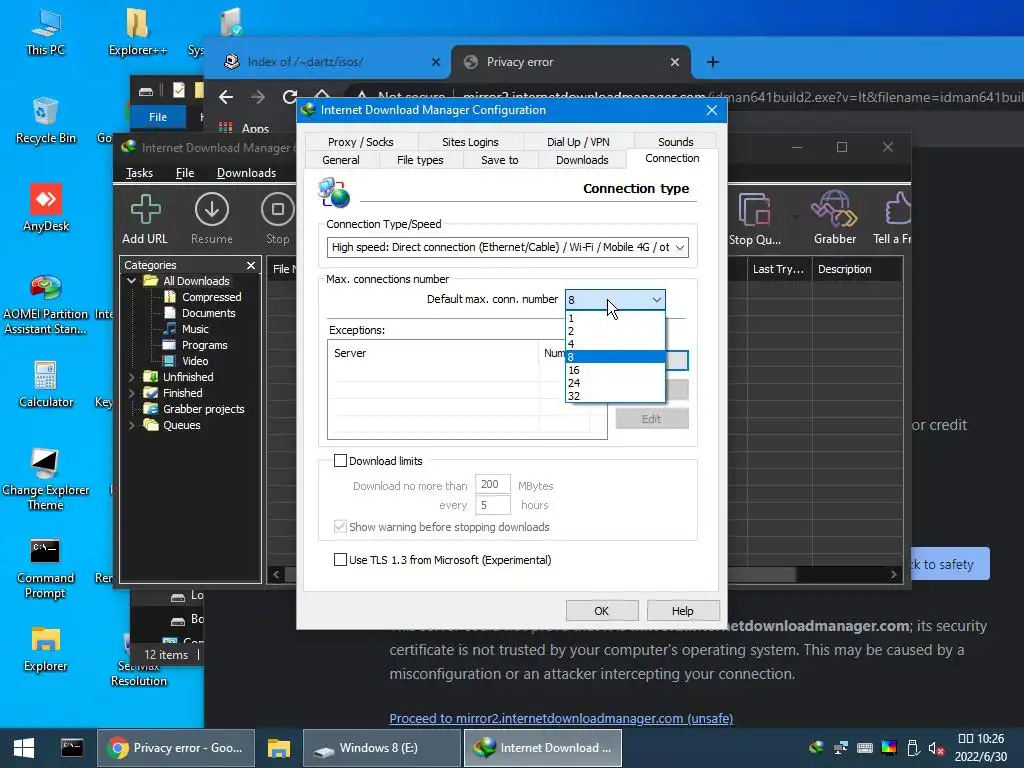The height and width of the screenshot is (768, 1024).
Task: Launch Command Prompt desktop shortcut
Action: [x=45, y=568]
